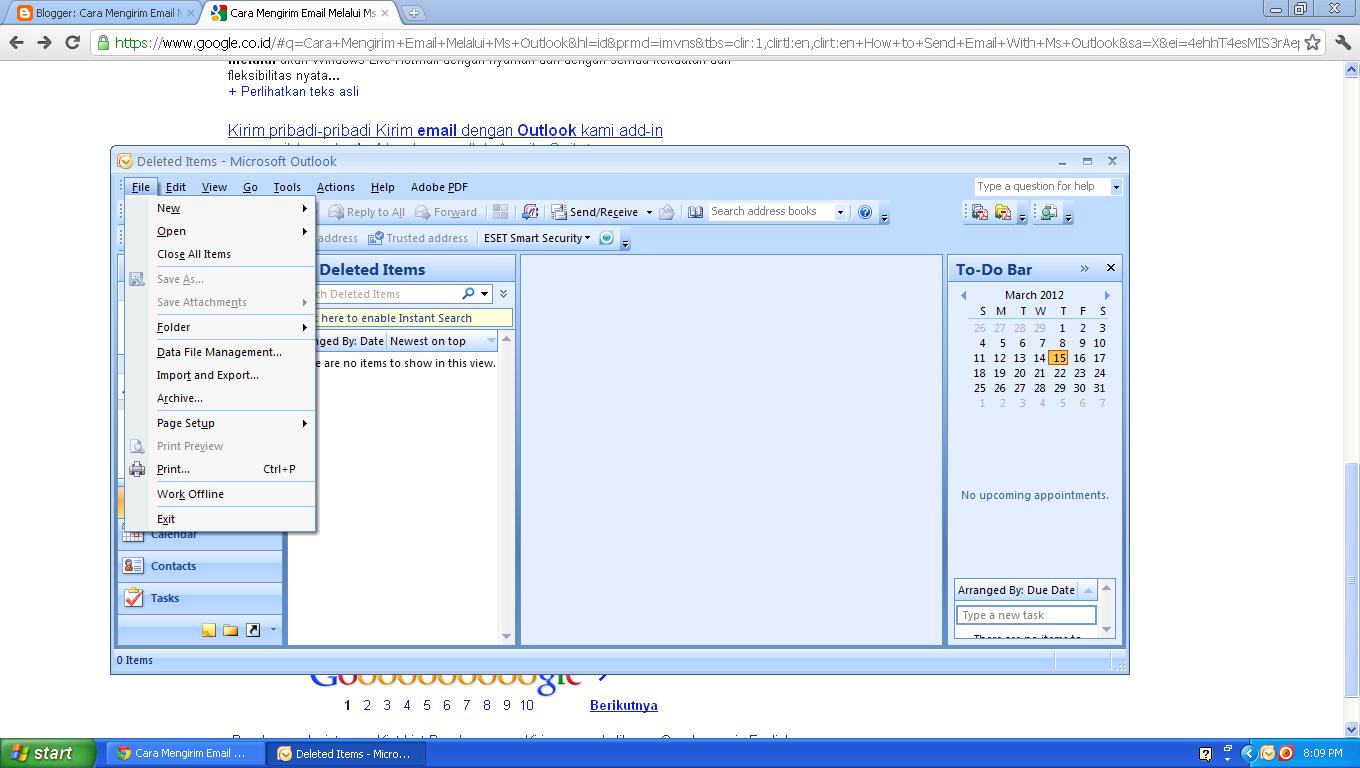1360x768 pixels.
Task: Click the Search address books field
Action: click(770, 212)
